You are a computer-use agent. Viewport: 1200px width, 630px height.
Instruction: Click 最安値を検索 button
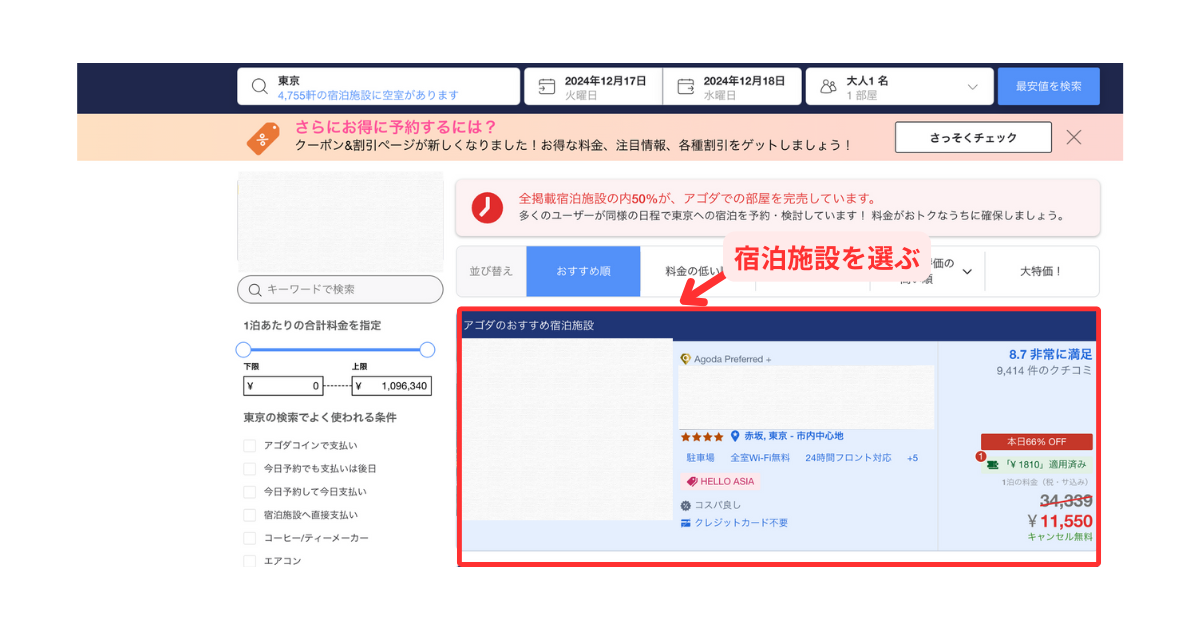click(x=1048, y=86)
